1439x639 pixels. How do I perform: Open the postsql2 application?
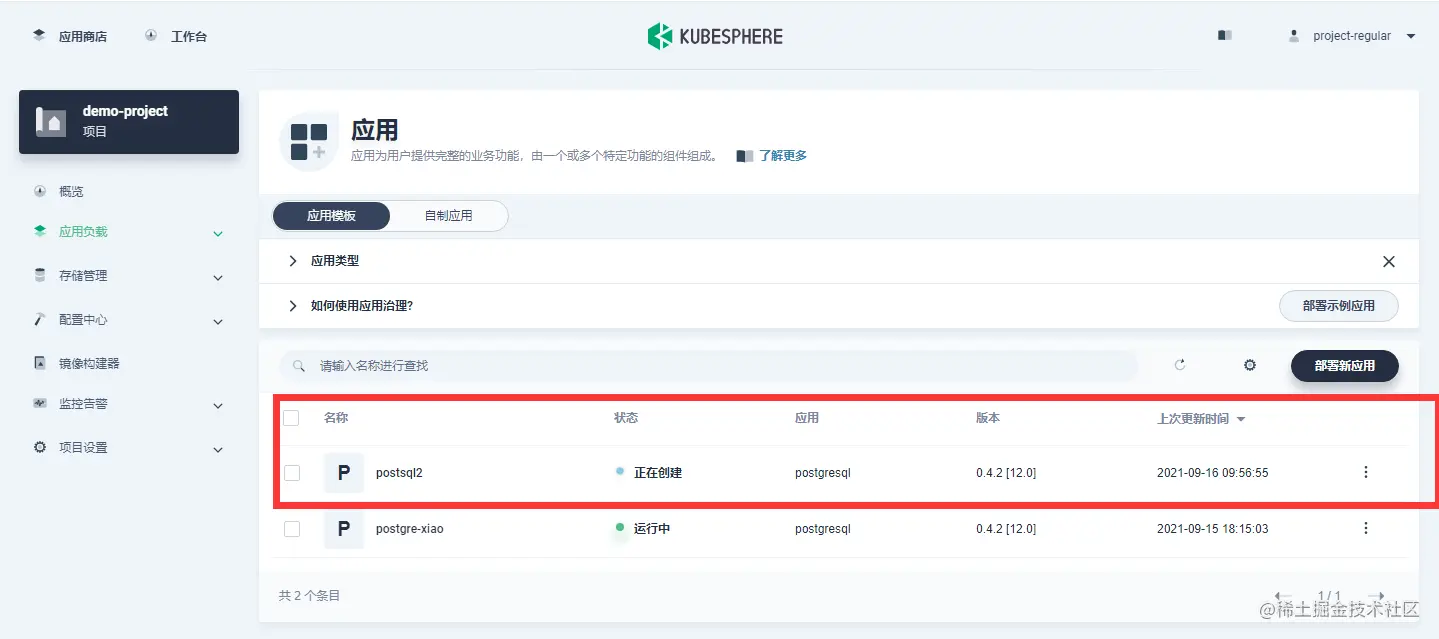pyautogui.click(x=399, y=473)
